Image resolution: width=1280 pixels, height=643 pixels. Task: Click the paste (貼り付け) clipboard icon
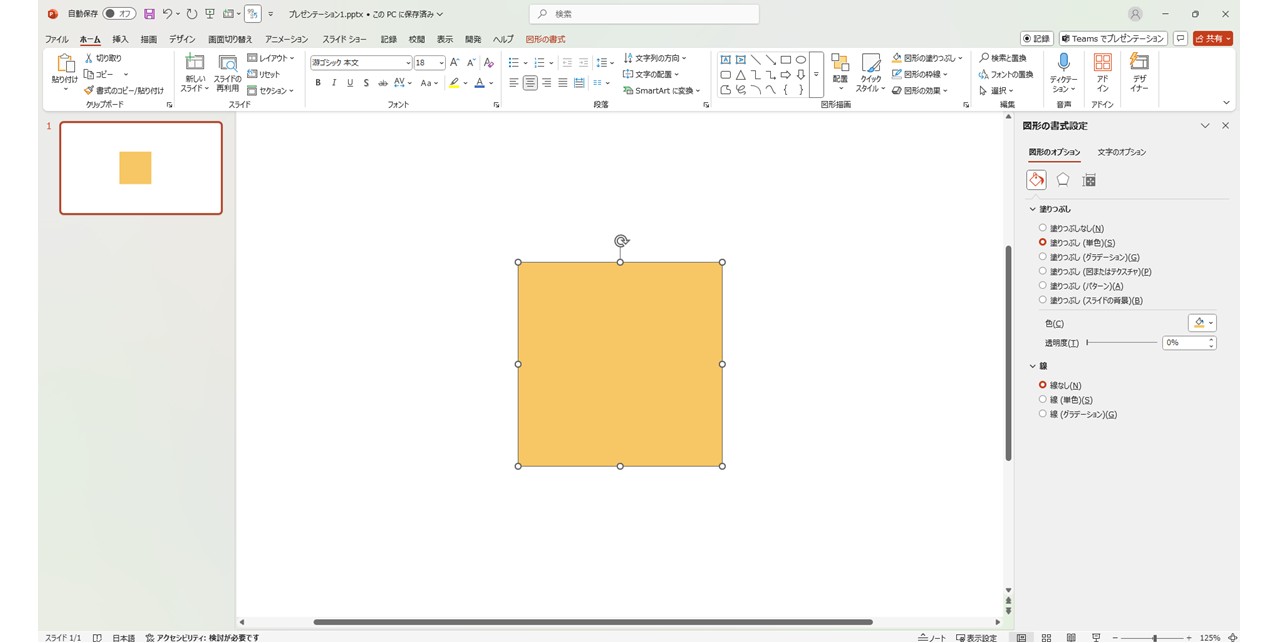(65, 64)
